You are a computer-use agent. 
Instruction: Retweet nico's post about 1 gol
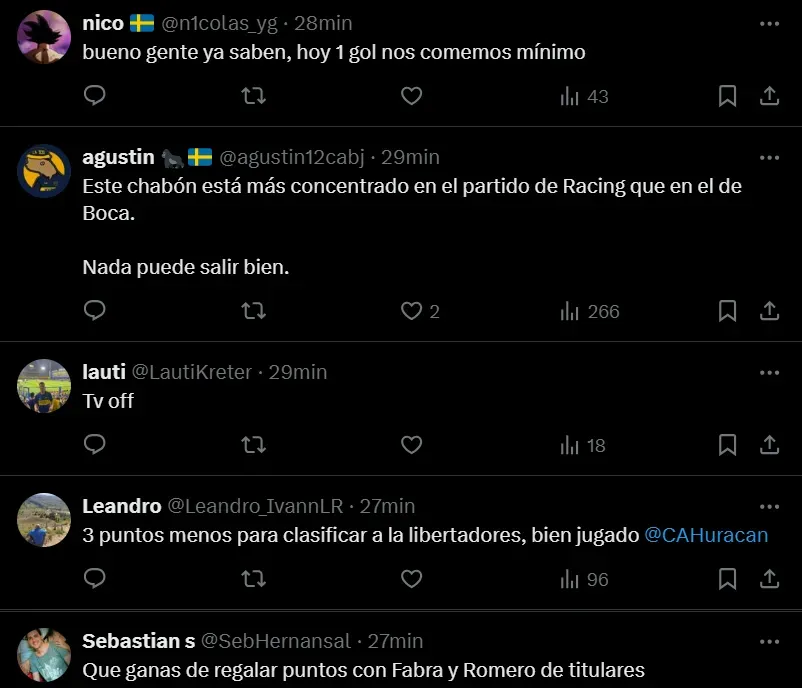click(254, 96)
